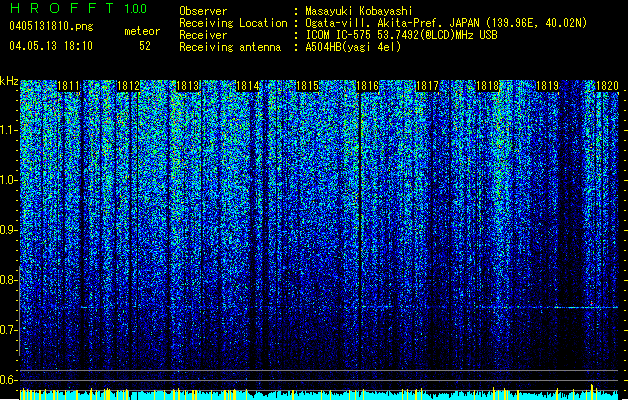629x400 pixels.
Task: Click the 1817 time marker
Action: [428, 86]
